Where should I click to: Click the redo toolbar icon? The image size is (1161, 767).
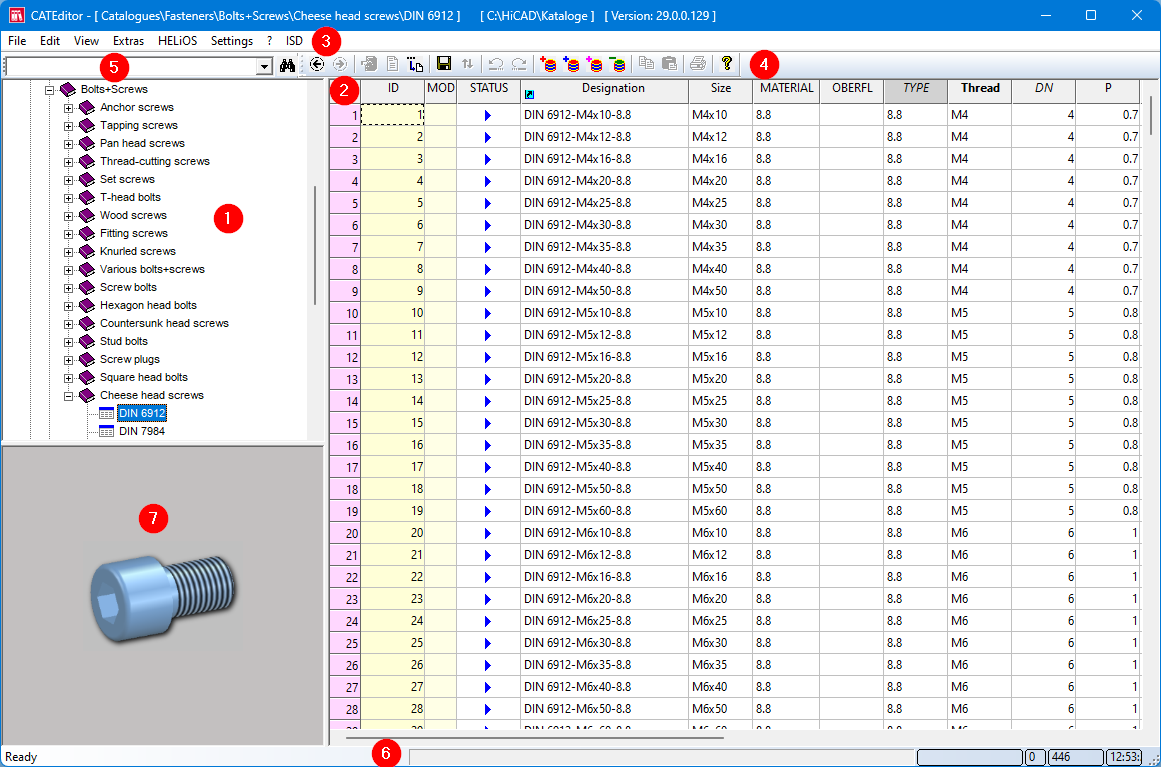pos(519,64)
